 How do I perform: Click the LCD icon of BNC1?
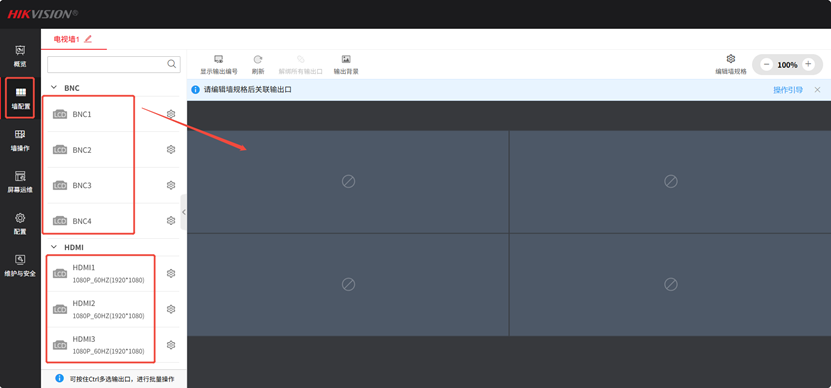(x=60, y=114)
